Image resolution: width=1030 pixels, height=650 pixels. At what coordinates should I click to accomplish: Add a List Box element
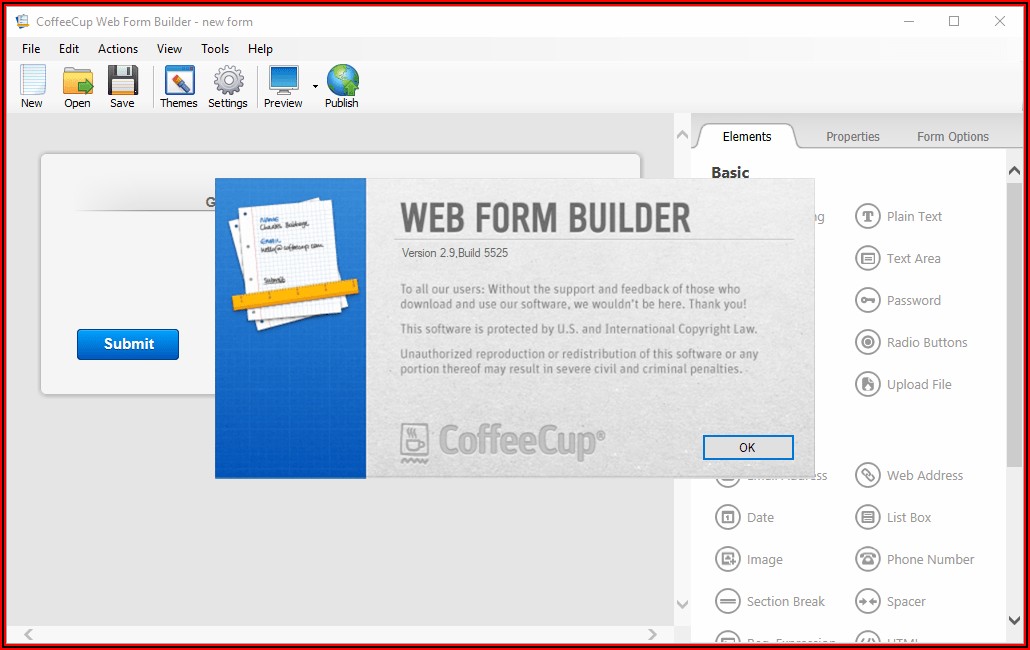pos(893,517)
